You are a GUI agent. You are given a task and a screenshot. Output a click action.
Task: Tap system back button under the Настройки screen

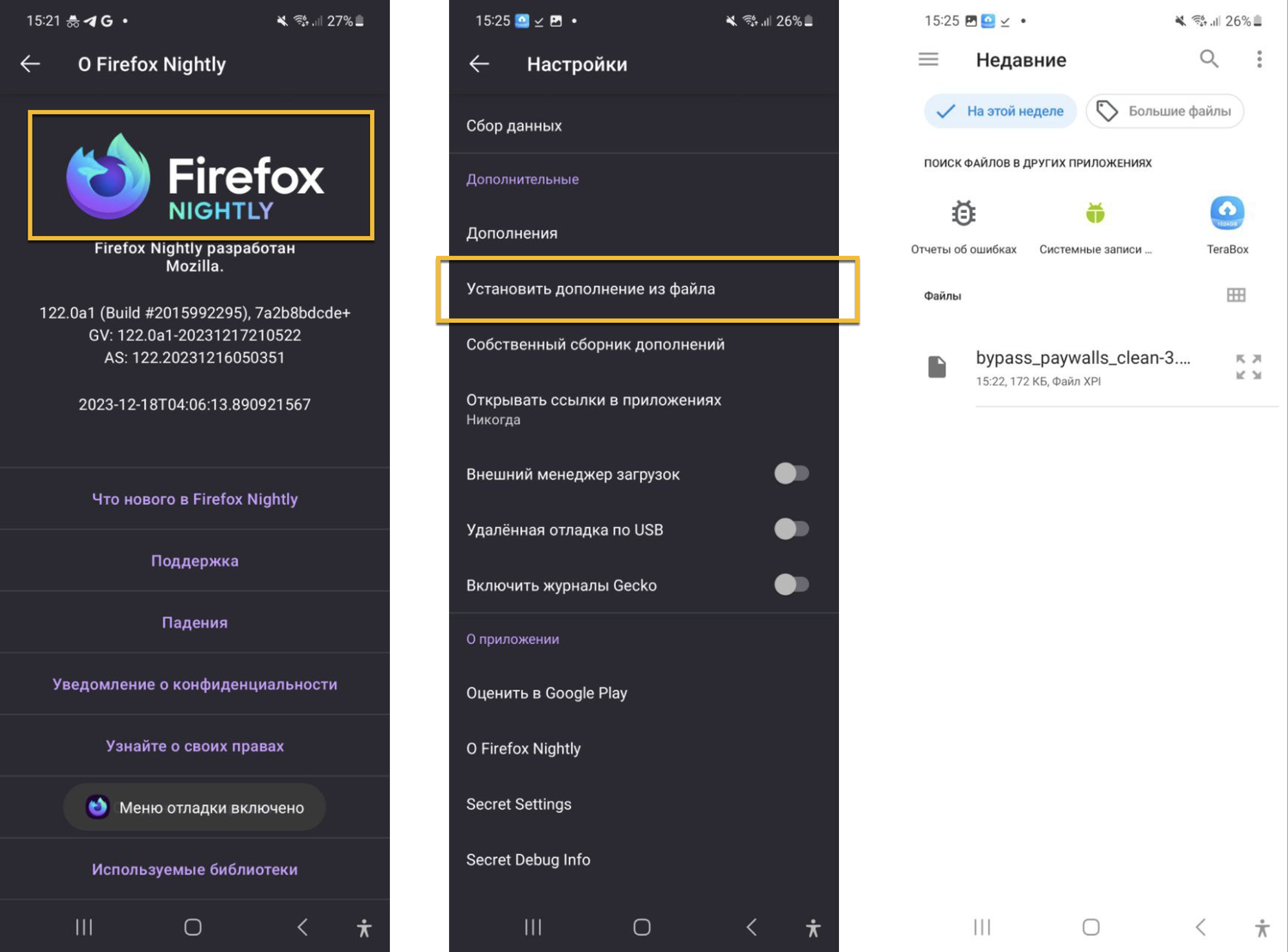tap(751, 927)
